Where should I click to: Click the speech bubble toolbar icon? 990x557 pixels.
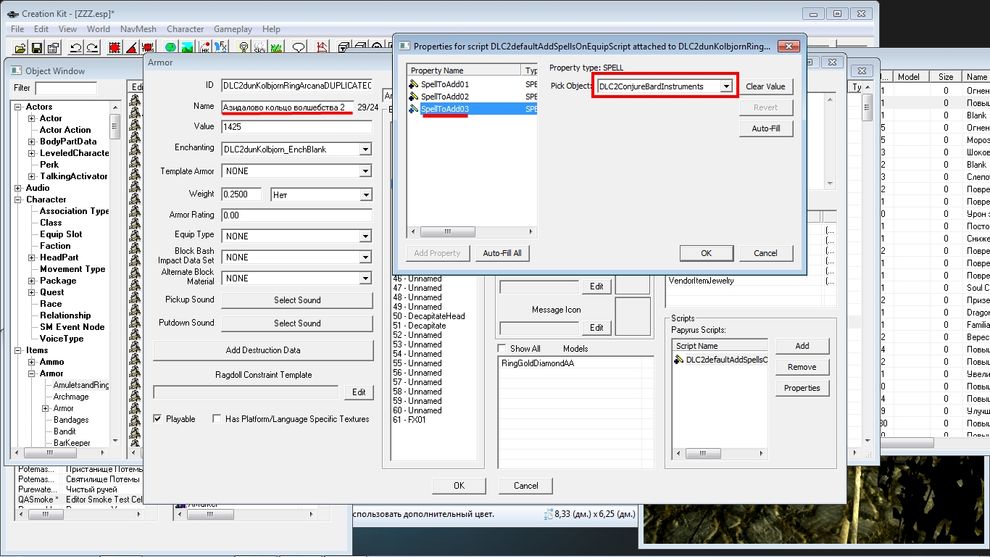[x=298, y=48]
